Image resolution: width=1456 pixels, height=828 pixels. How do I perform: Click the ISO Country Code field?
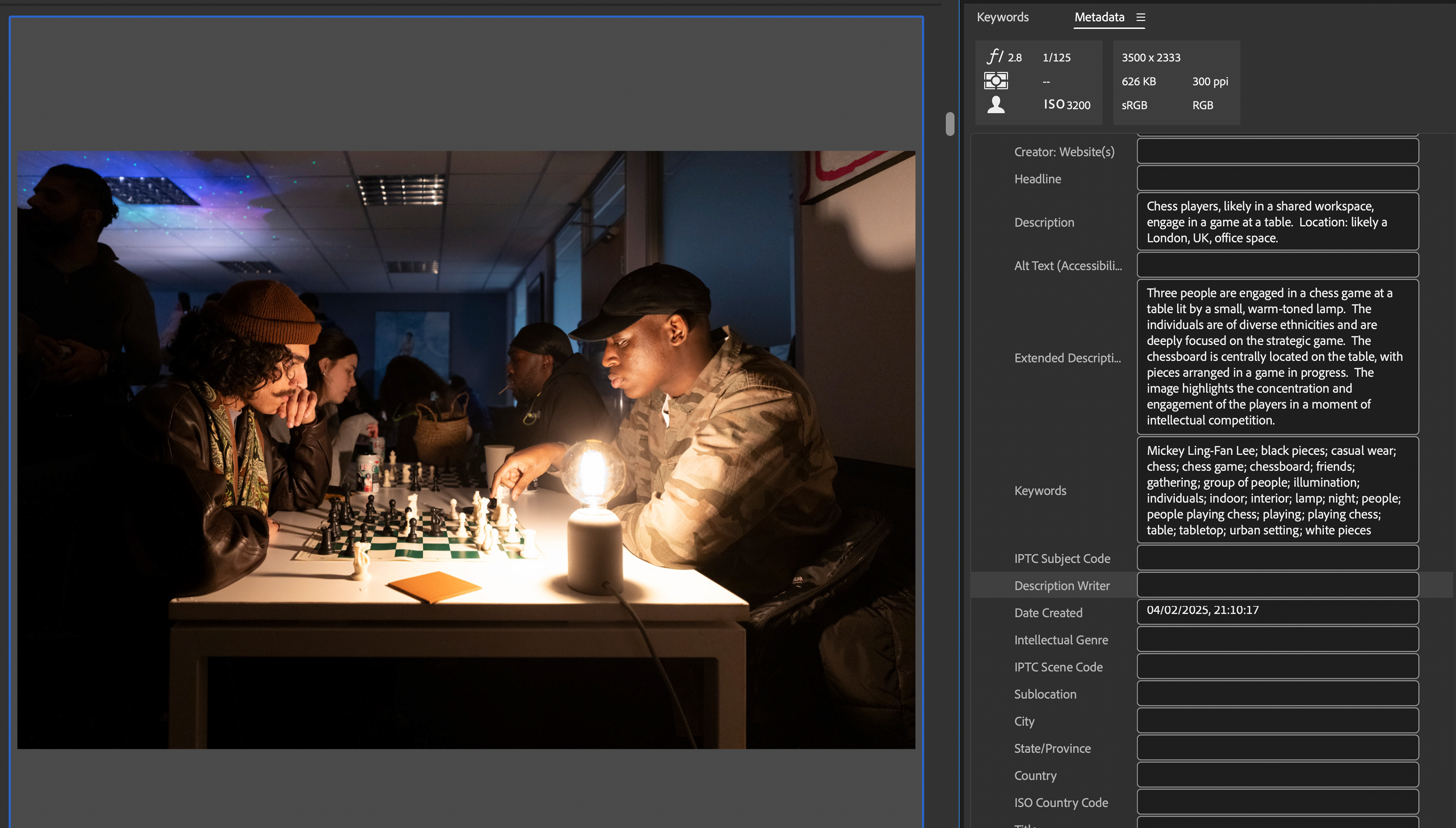1277,802
